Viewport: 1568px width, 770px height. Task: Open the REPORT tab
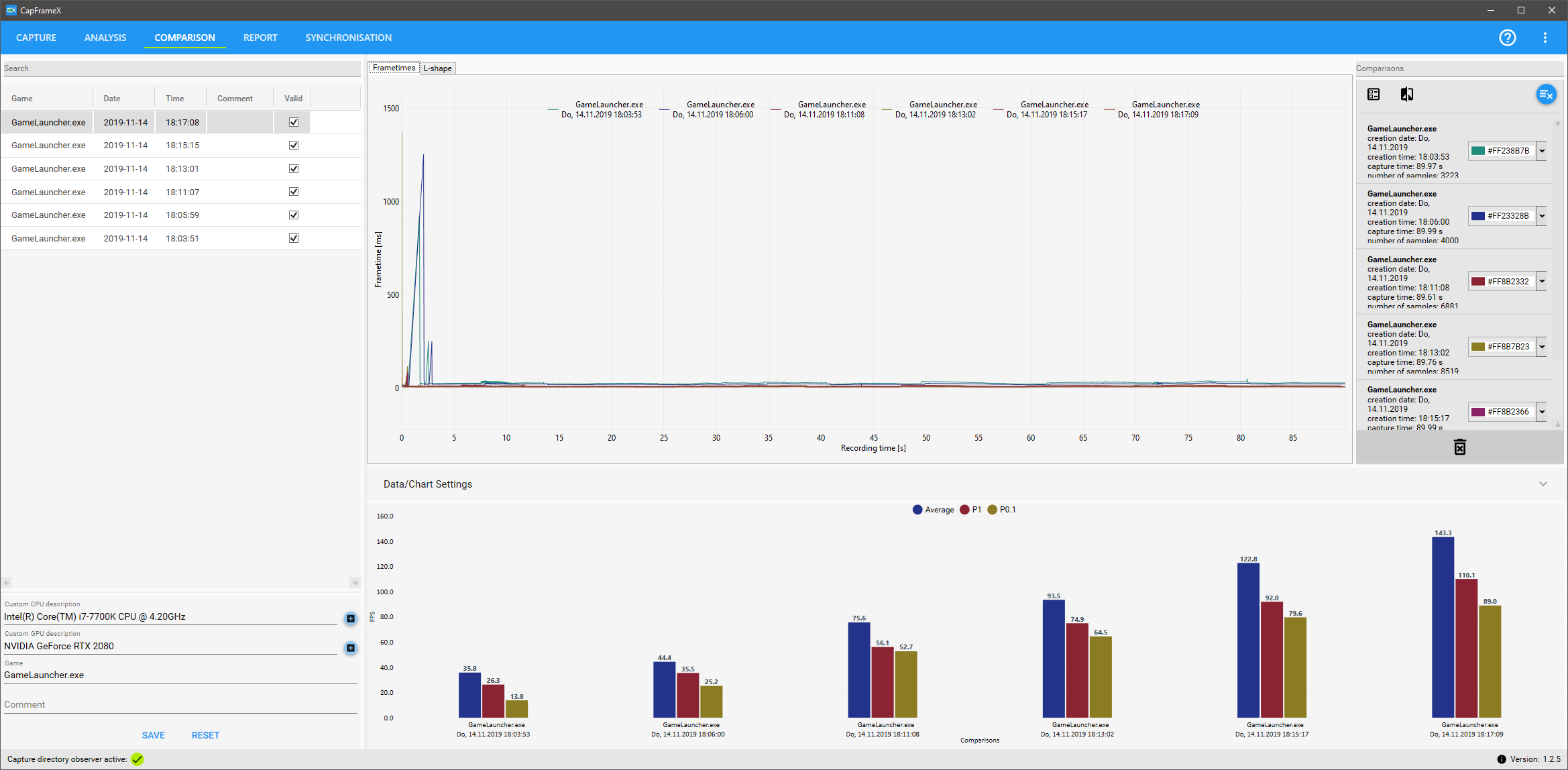(x=260, y=38)
